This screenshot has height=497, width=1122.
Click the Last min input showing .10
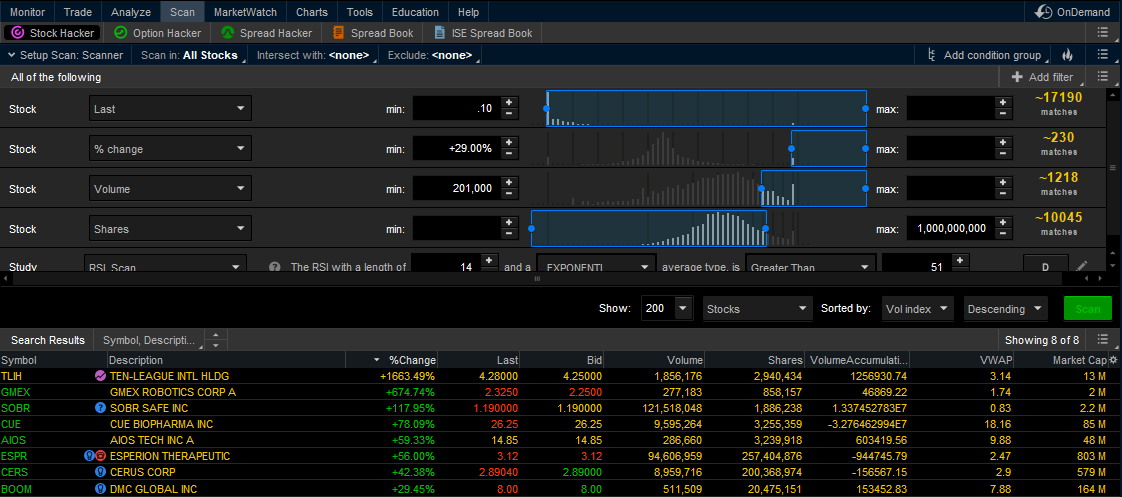click(456, 109)
